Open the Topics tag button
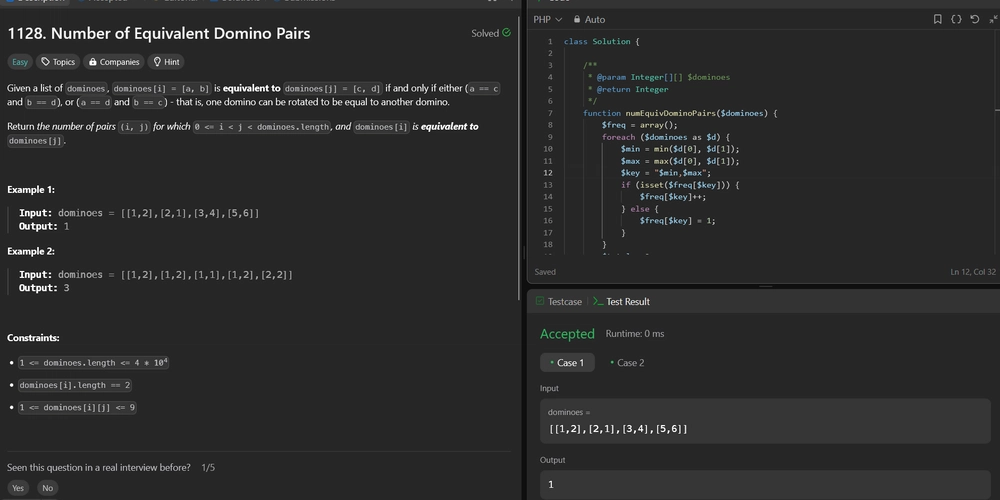Image resolution: width=1000 pixels, height=500 pixels. pyautogui.click(x=57, y=62)
